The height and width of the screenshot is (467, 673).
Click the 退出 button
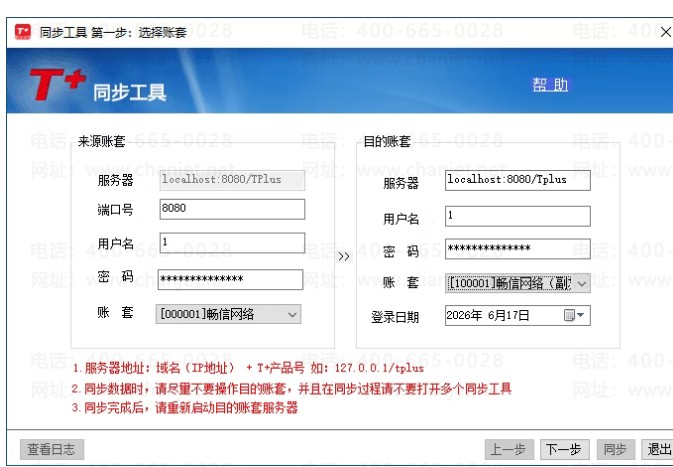(x=658, y=450)
